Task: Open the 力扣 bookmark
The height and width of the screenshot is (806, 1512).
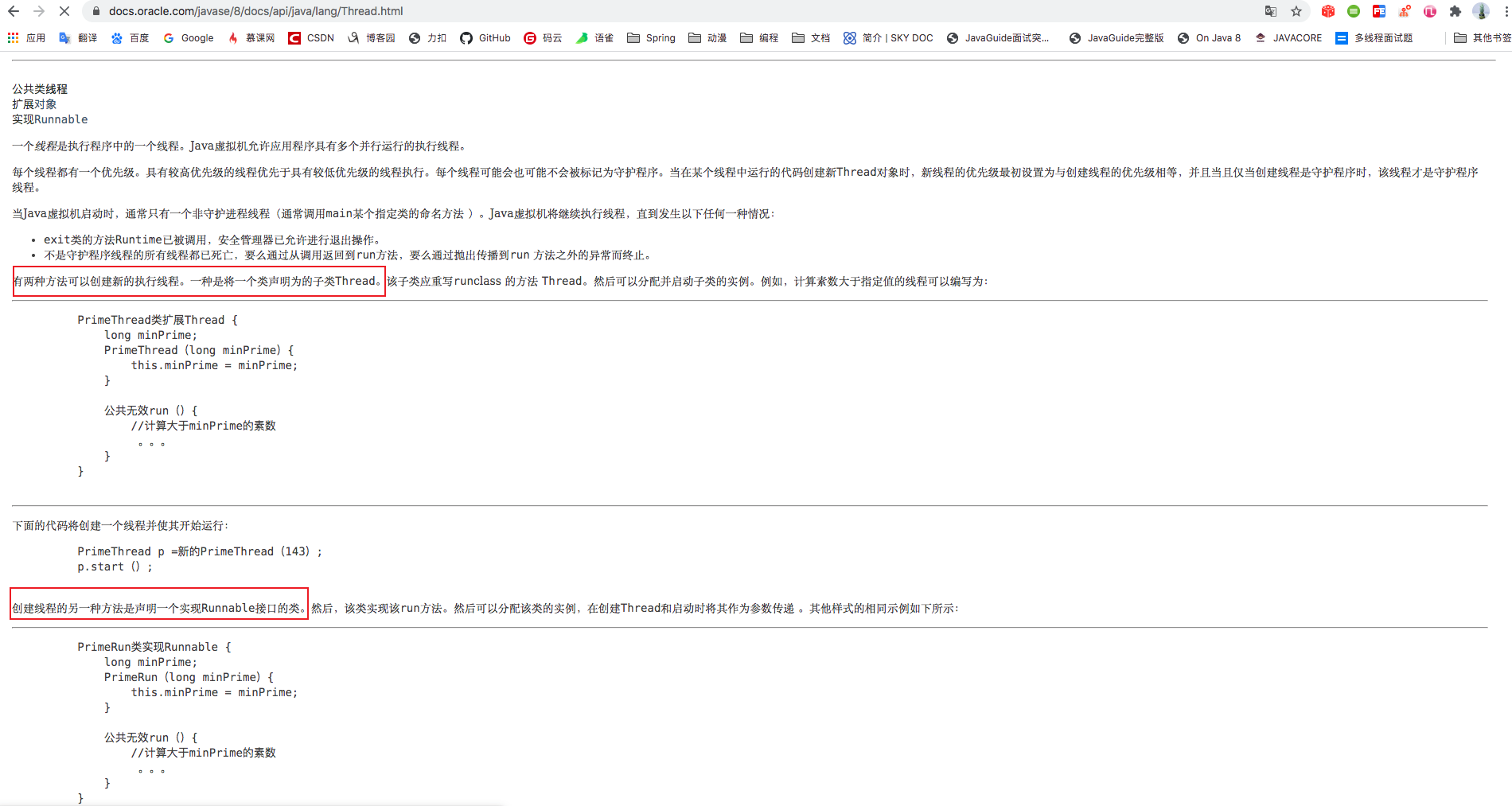Action: (x=427, y=38)
